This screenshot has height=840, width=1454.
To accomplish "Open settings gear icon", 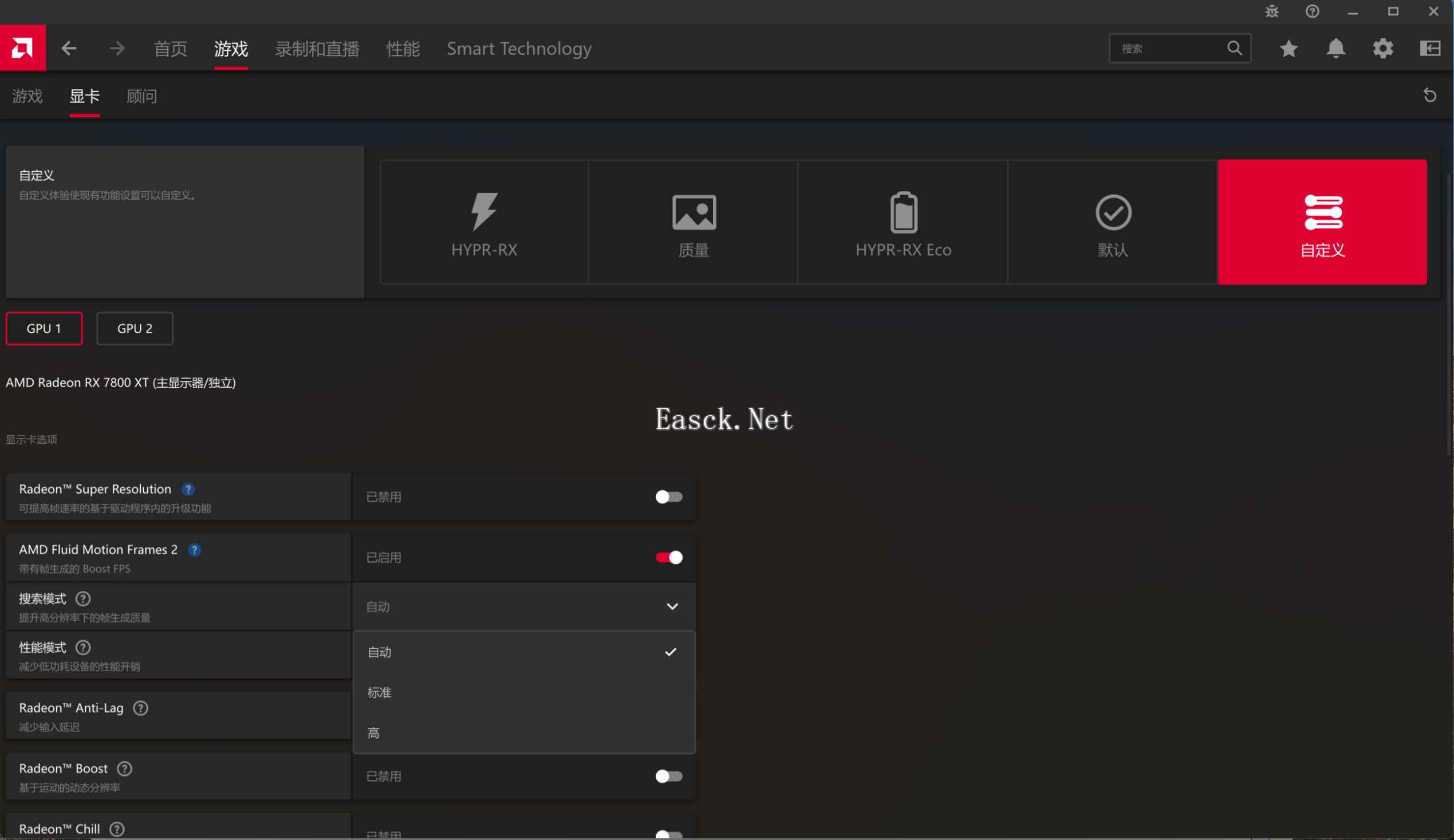I will [x=1382, y=49].
